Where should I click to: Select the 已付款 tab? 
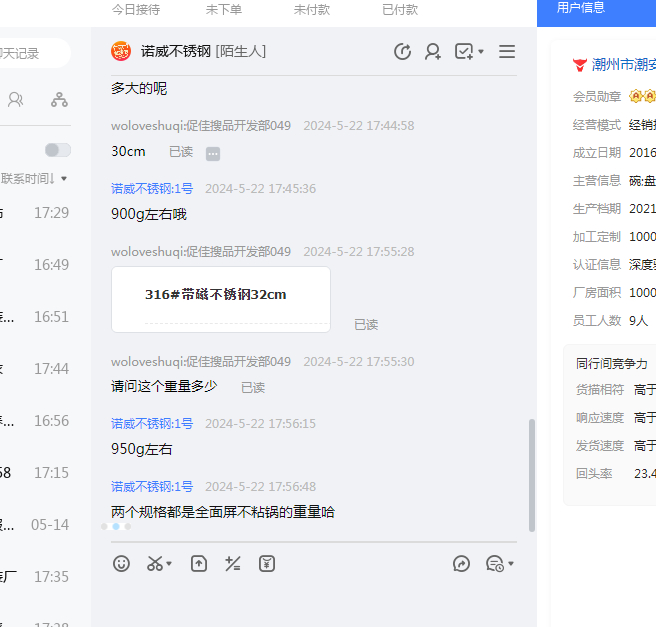click(x=400, y=9)
